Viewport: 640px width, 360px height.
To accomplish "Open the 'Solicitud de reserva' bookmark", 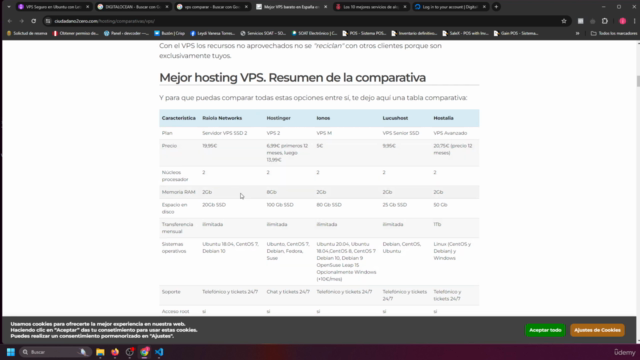I will 27,33.
